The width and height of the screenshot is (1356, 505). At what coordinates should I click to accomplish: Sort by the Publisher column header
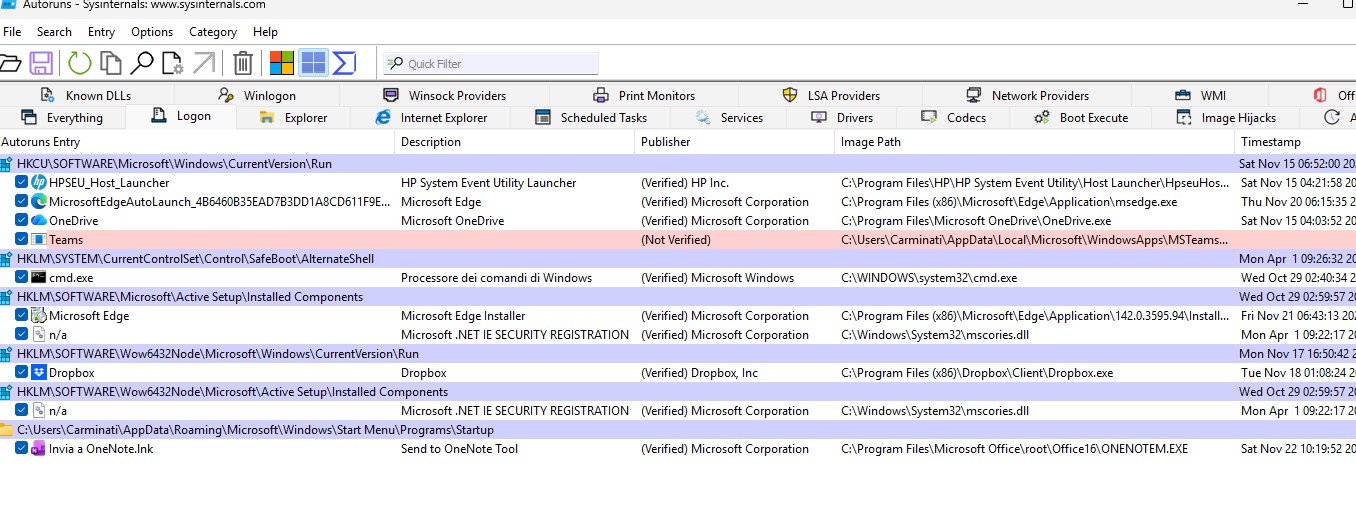(734, 142)
